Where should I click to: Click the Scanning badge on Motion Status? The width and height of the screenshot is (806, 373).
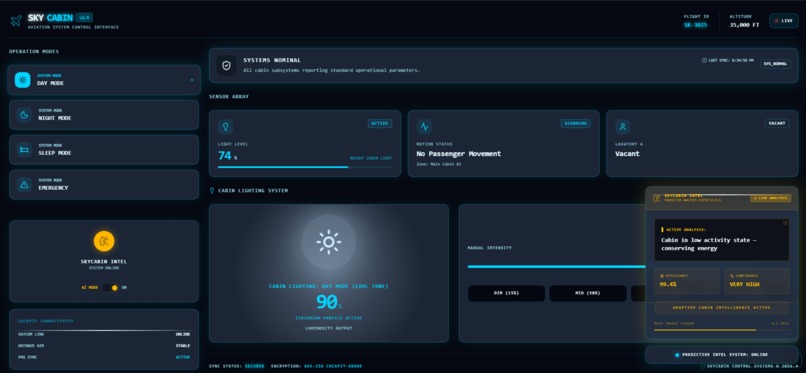576,123
